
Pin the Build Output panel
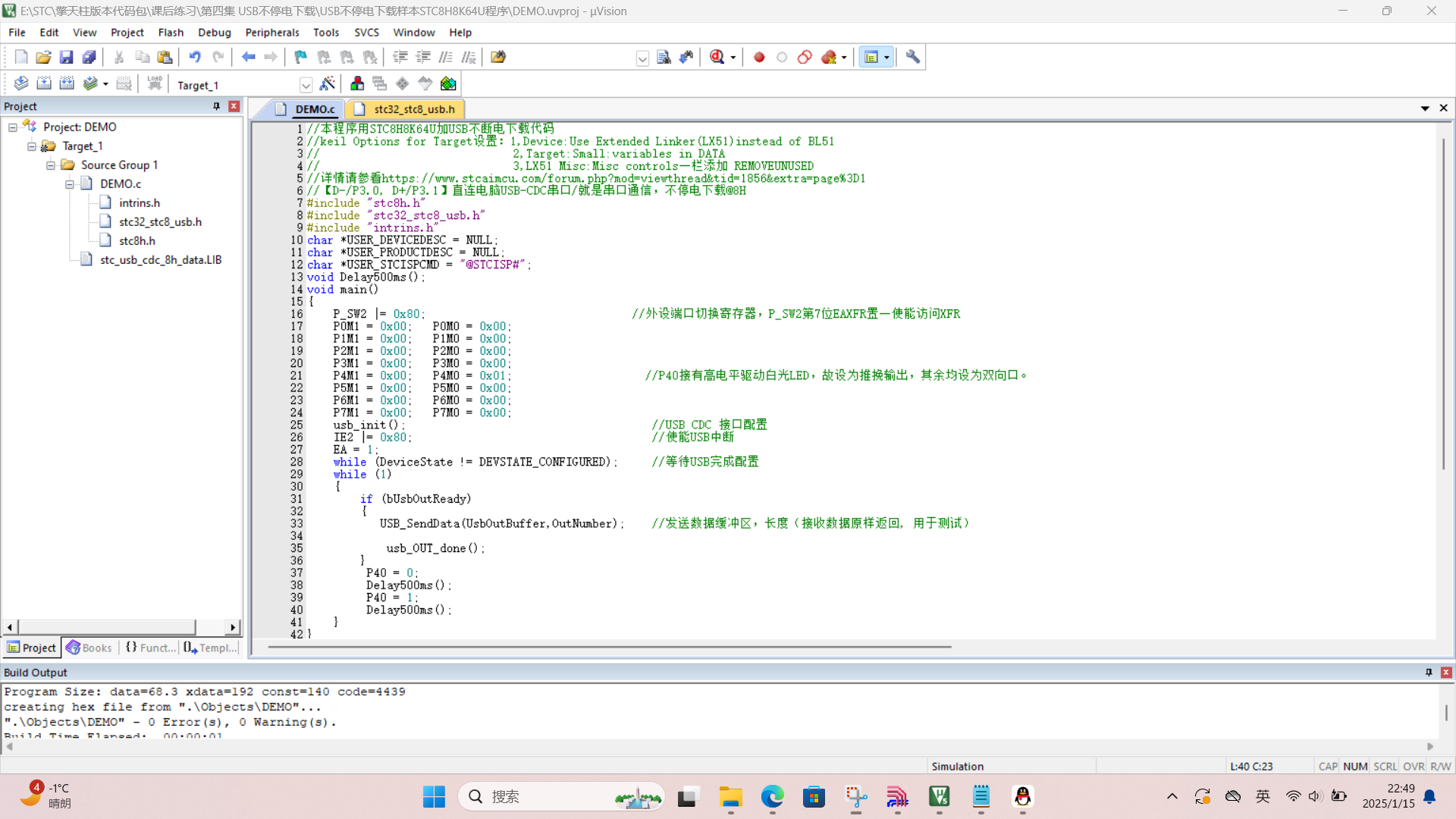click(x=1429, y=673)
